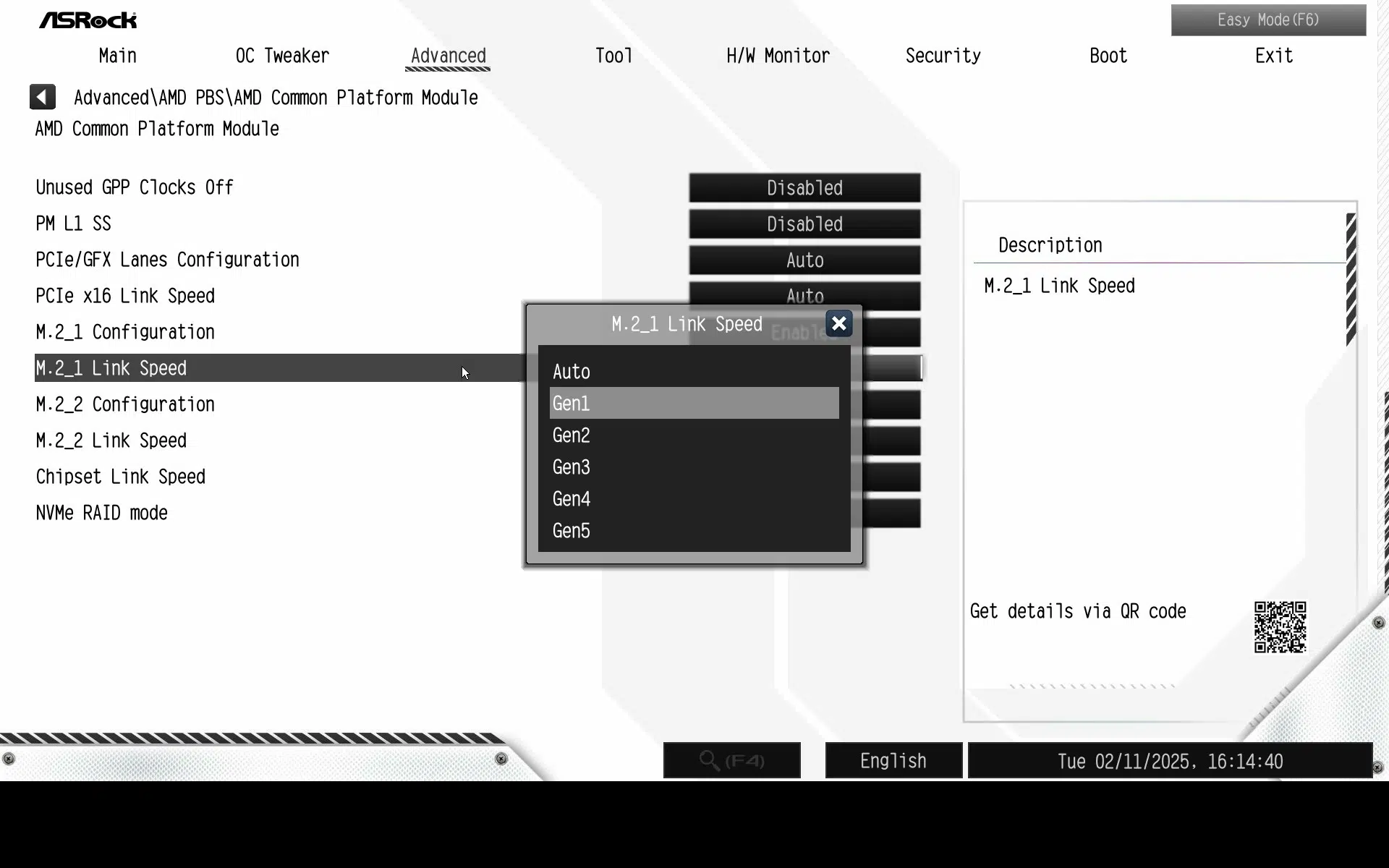Open Unused GPP Clocks Off Disabled dropdown
1389x868 pixels.
click(x=804, y=188)
